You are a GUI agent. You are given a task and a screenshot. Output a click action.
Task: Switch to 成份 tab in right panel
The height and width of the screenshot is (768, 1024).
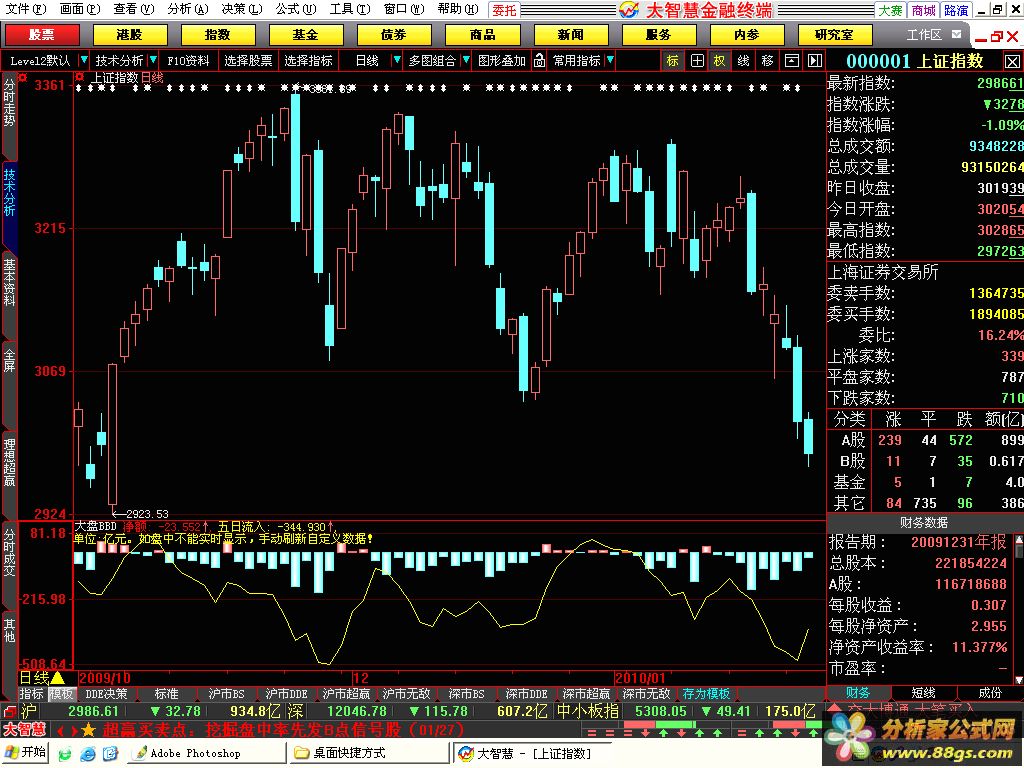(990, 693)
